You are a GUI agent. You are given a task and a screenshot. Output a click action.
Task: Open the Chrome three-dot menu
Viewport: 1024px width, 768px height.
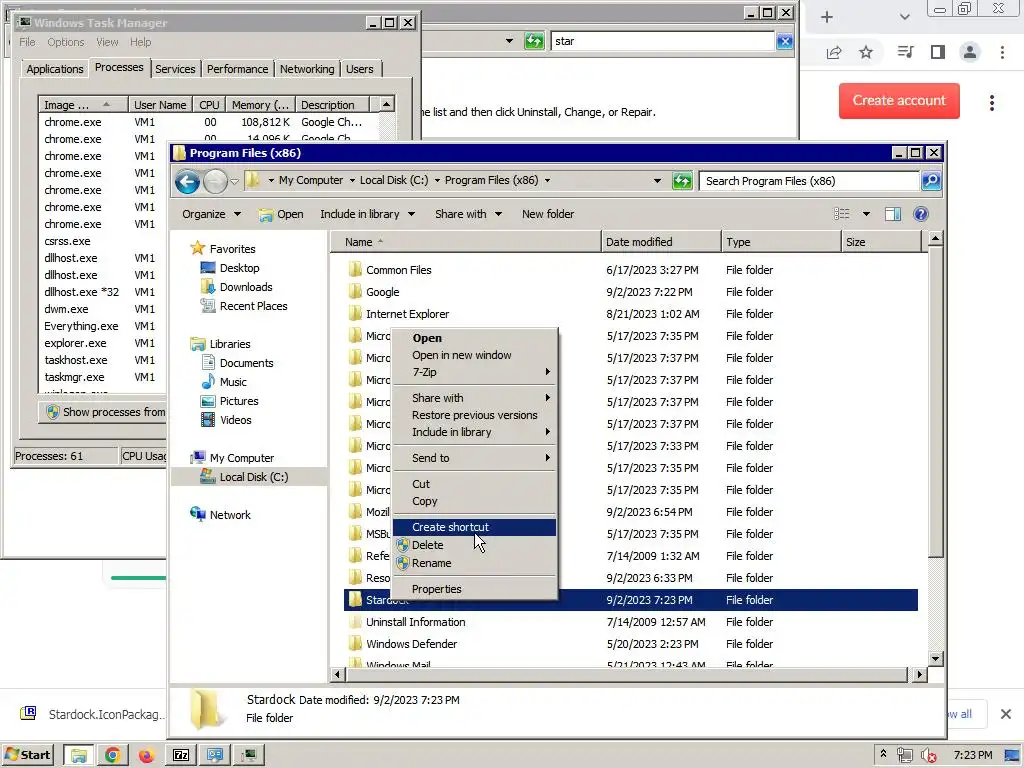[x=1002, y=52]
